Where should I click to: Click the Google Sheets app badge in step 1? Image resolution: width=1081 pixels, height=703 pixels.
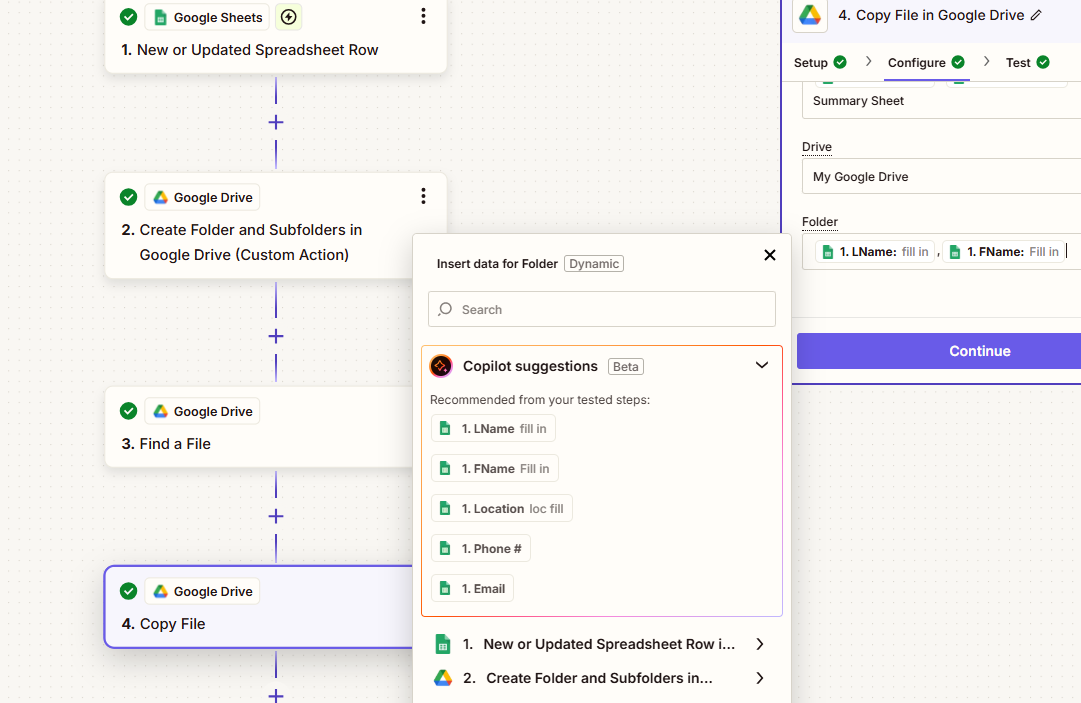(x=208, y=17)
